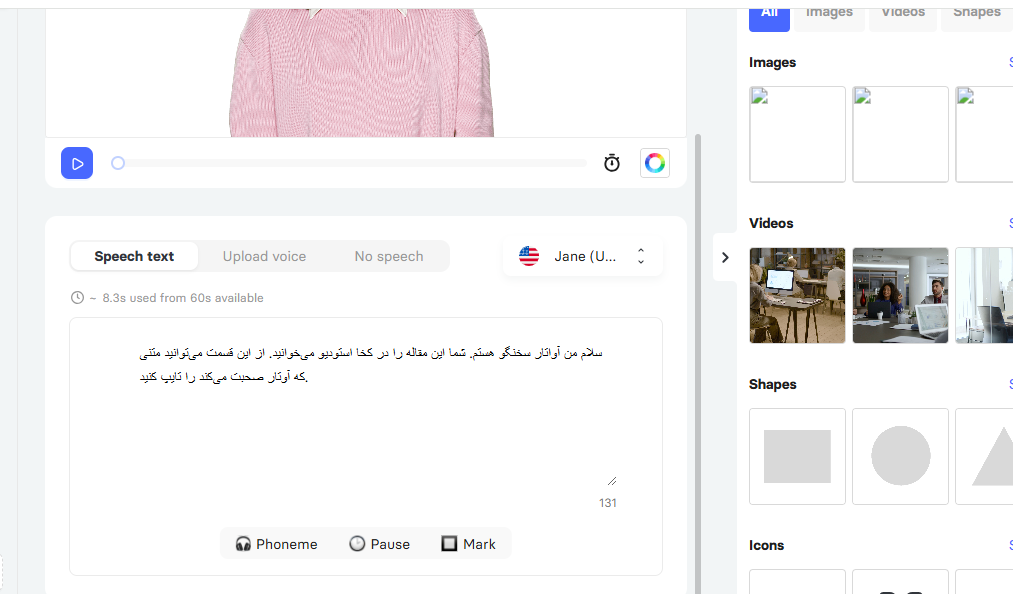Choose the first broken image thumbnail
The image size is (1013, 594).
pos(797,134)
